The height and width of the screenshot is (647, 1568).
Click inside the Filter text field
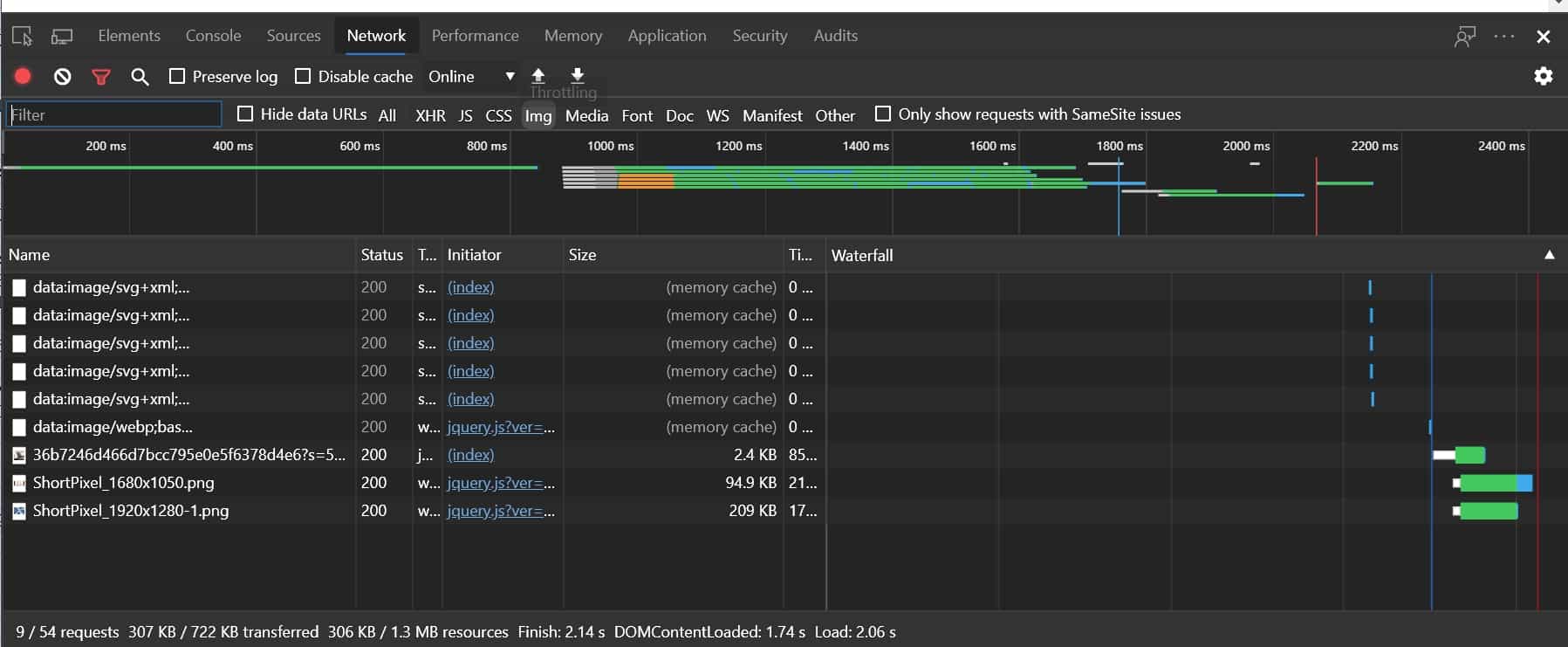pyautogui.click(x=113, y=114)
